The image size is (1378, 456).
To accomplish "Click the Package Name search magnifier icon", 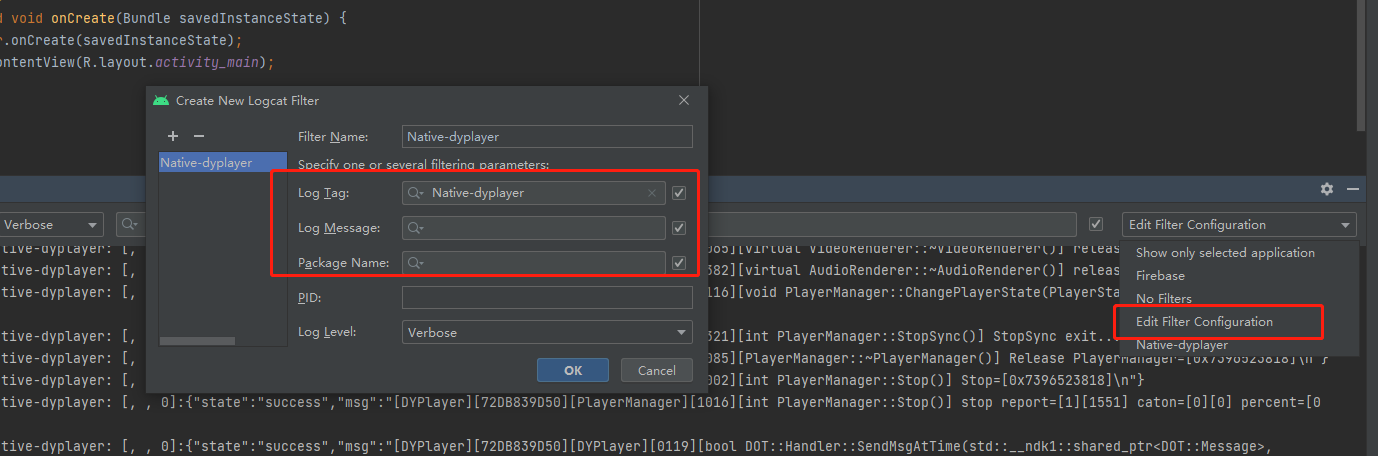I will point(416,264).
